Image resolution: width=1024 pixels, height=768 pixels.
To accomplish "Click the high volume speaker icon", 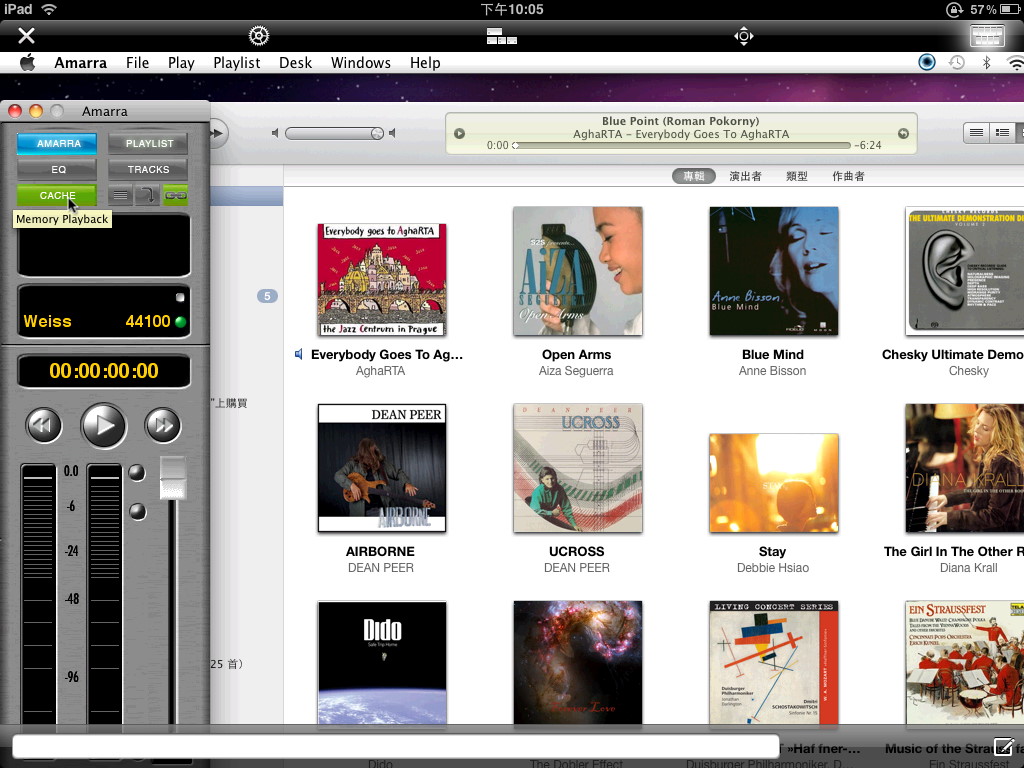I will [392, 133].
